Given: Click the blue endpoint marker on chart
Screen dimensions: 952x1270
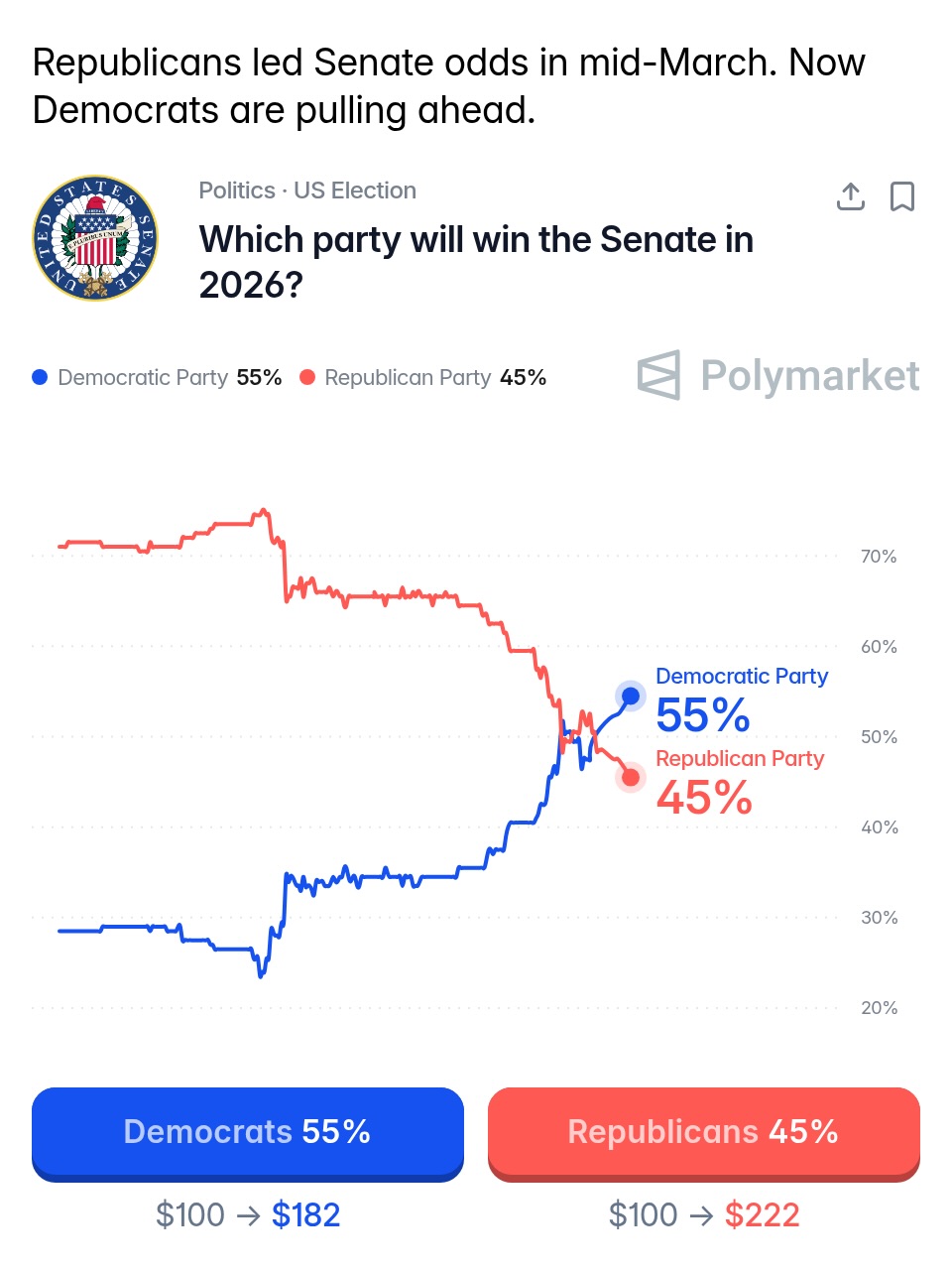Looking at the screenshot, I should coord(631,696).
